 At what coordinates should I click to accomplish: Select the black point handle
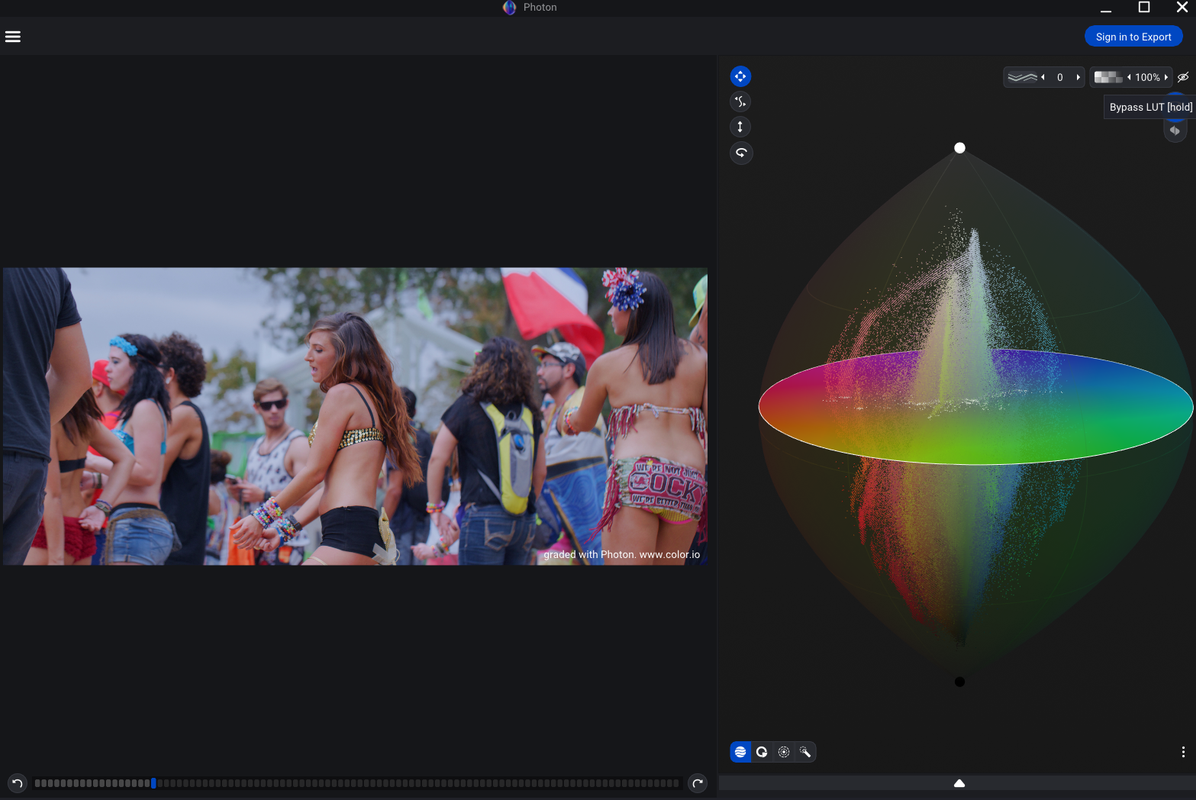click(x=960, y=682)
